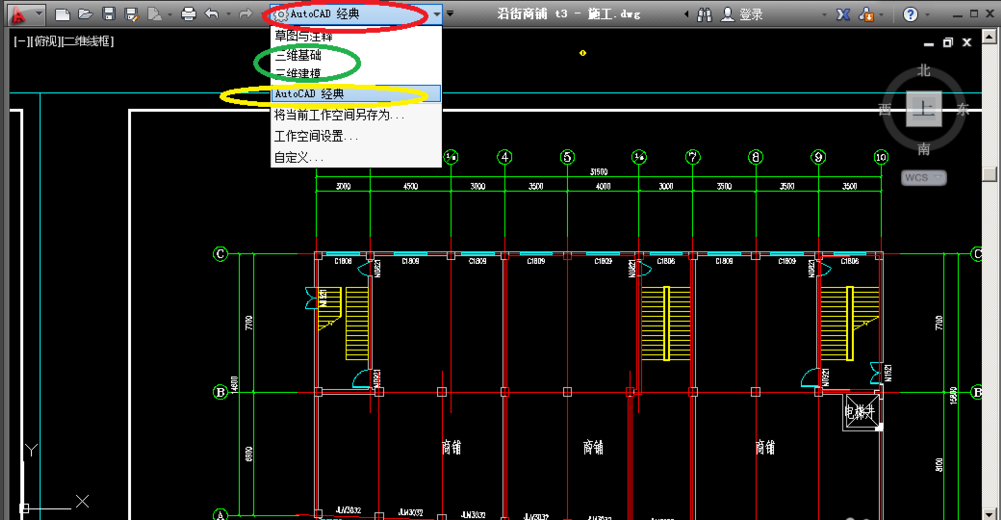
Task: Click 南 on the ViewCube compass
Action: pos(924,149)
